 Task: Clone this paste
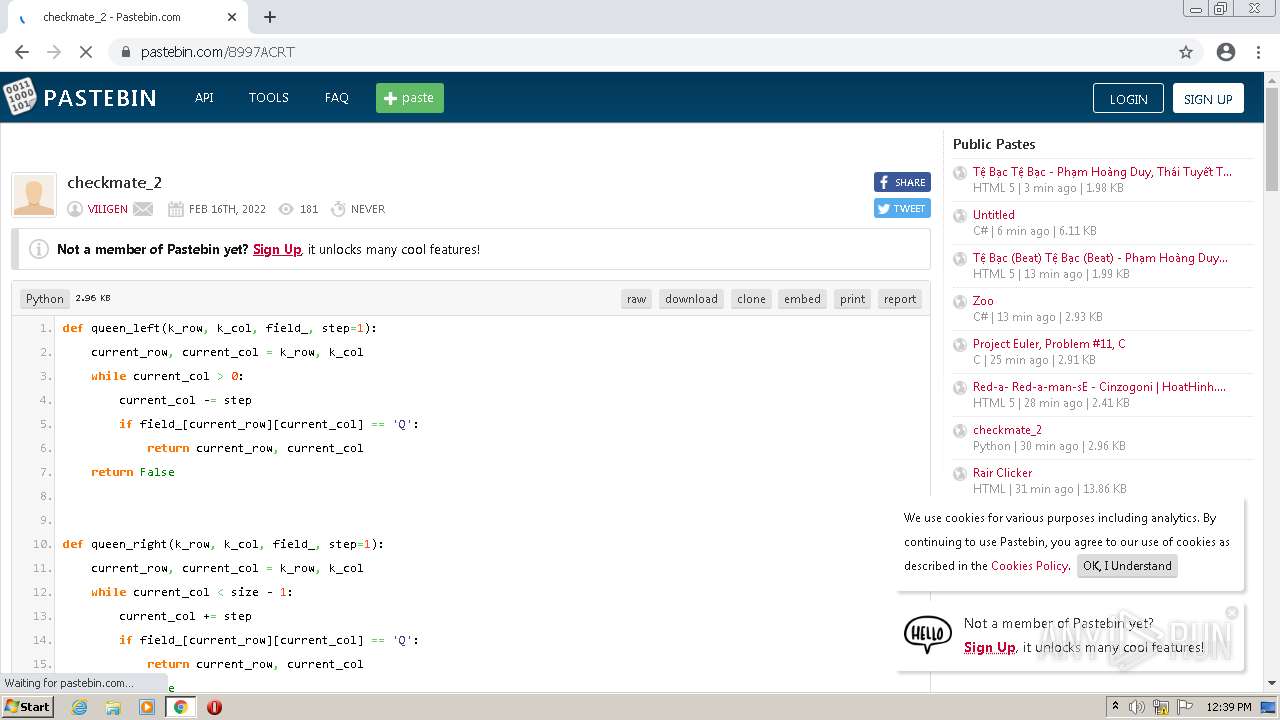(x=751, y=299)
